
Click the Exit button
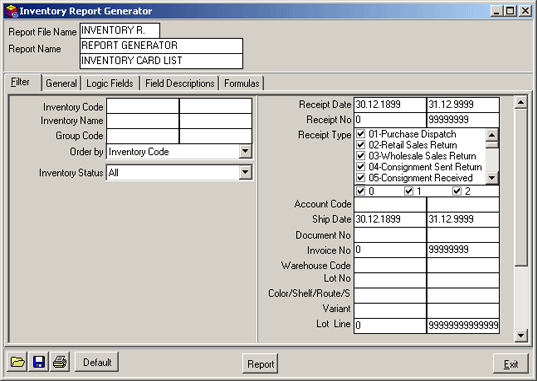[511, 364]
